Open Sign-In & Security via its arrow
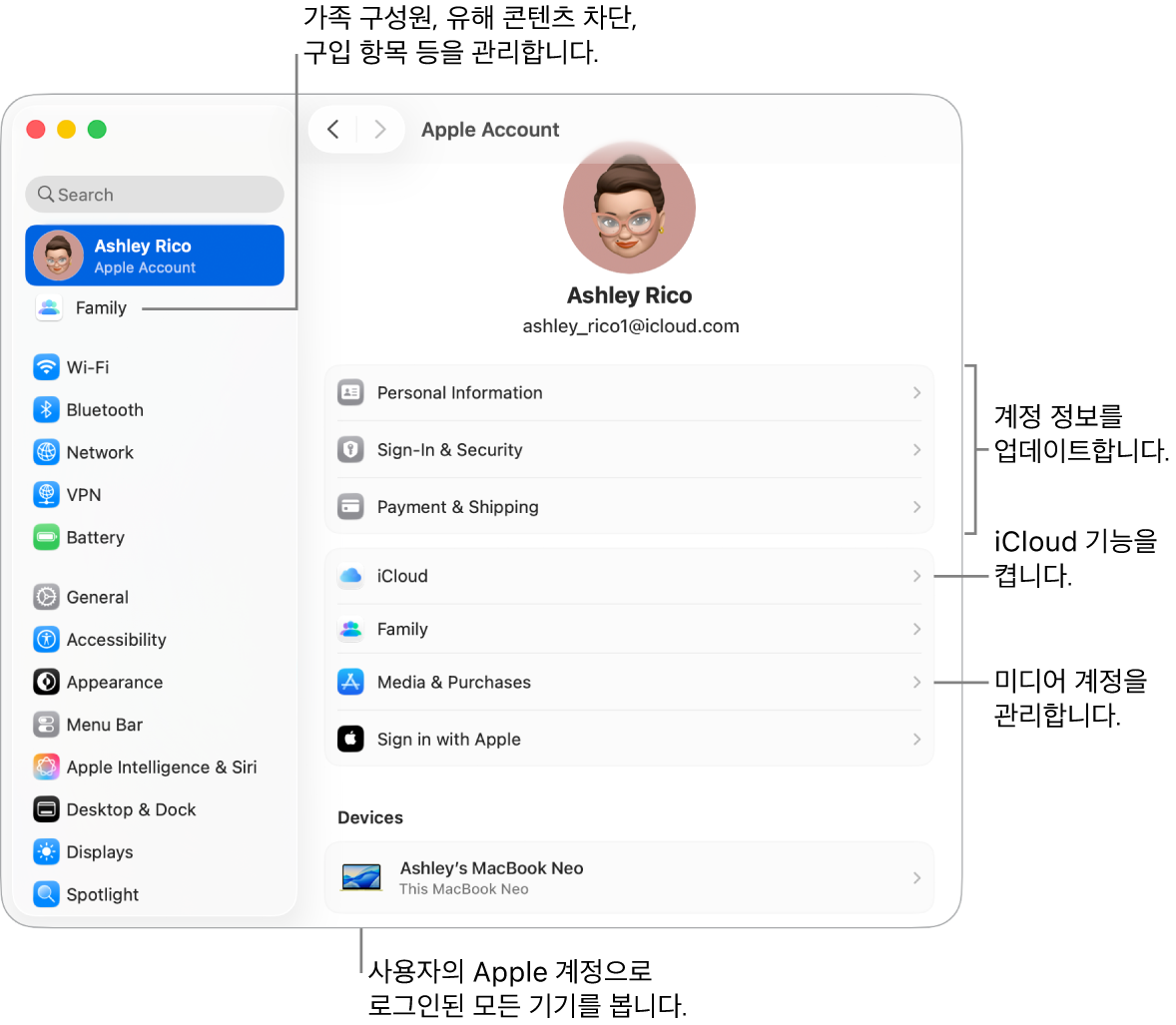 click(x=915, y=449)
